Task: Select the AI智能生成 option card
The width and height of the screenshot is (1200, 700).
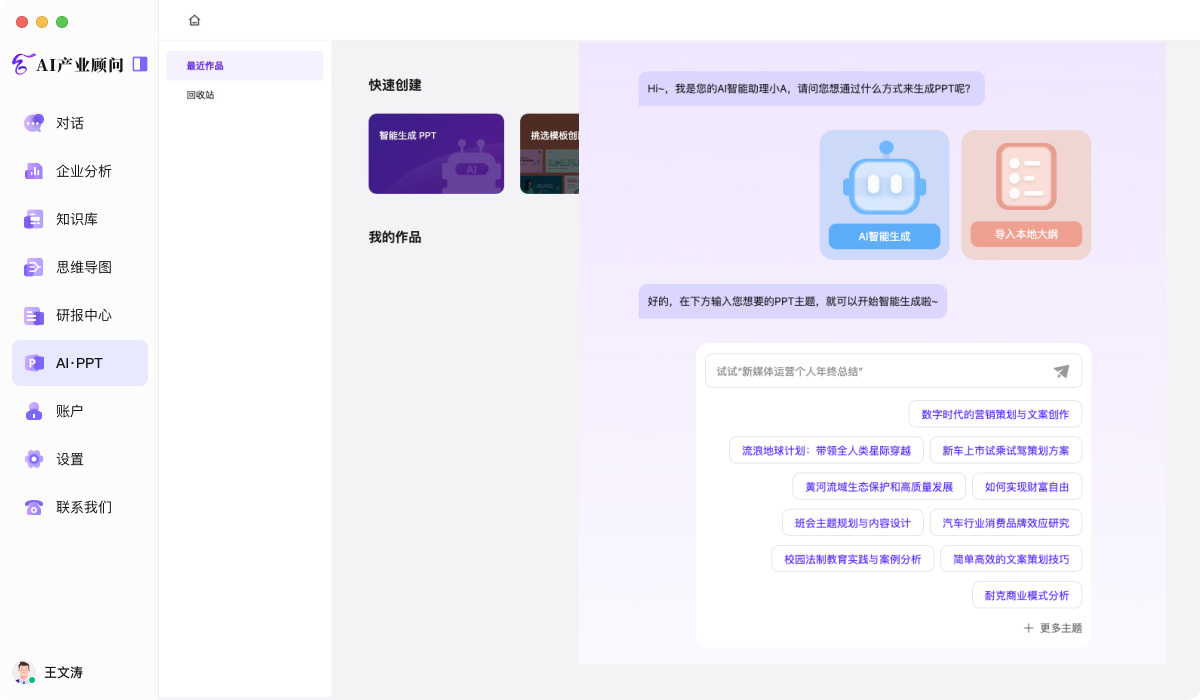Action: 884,194
